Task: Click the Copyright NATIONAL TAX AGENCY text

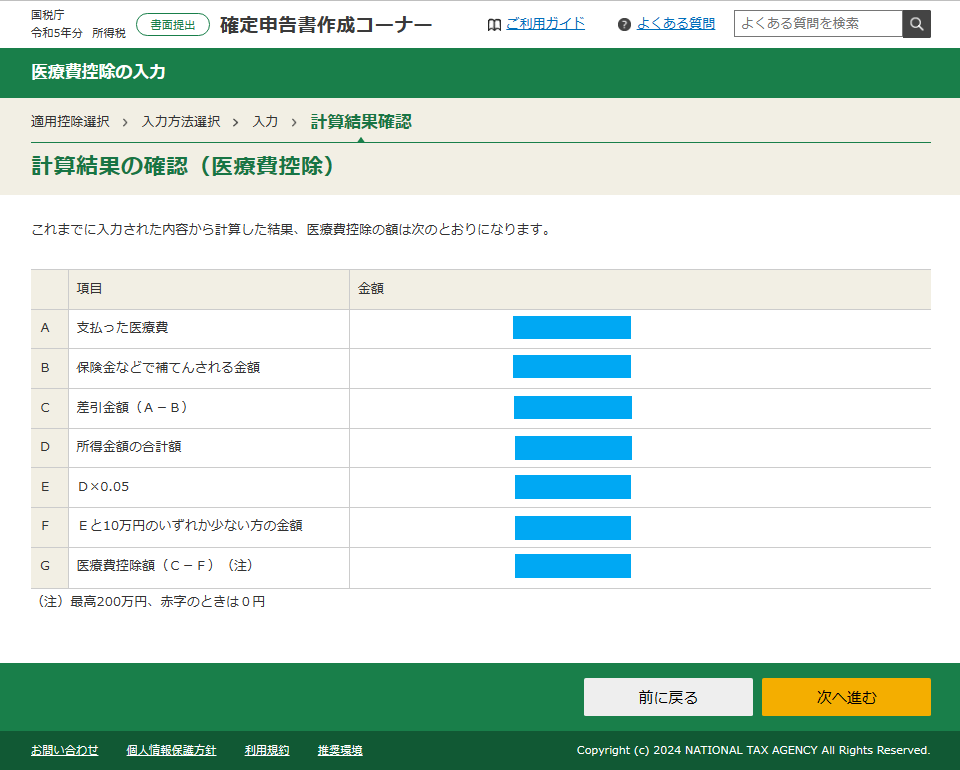Action: pos(753,750)
